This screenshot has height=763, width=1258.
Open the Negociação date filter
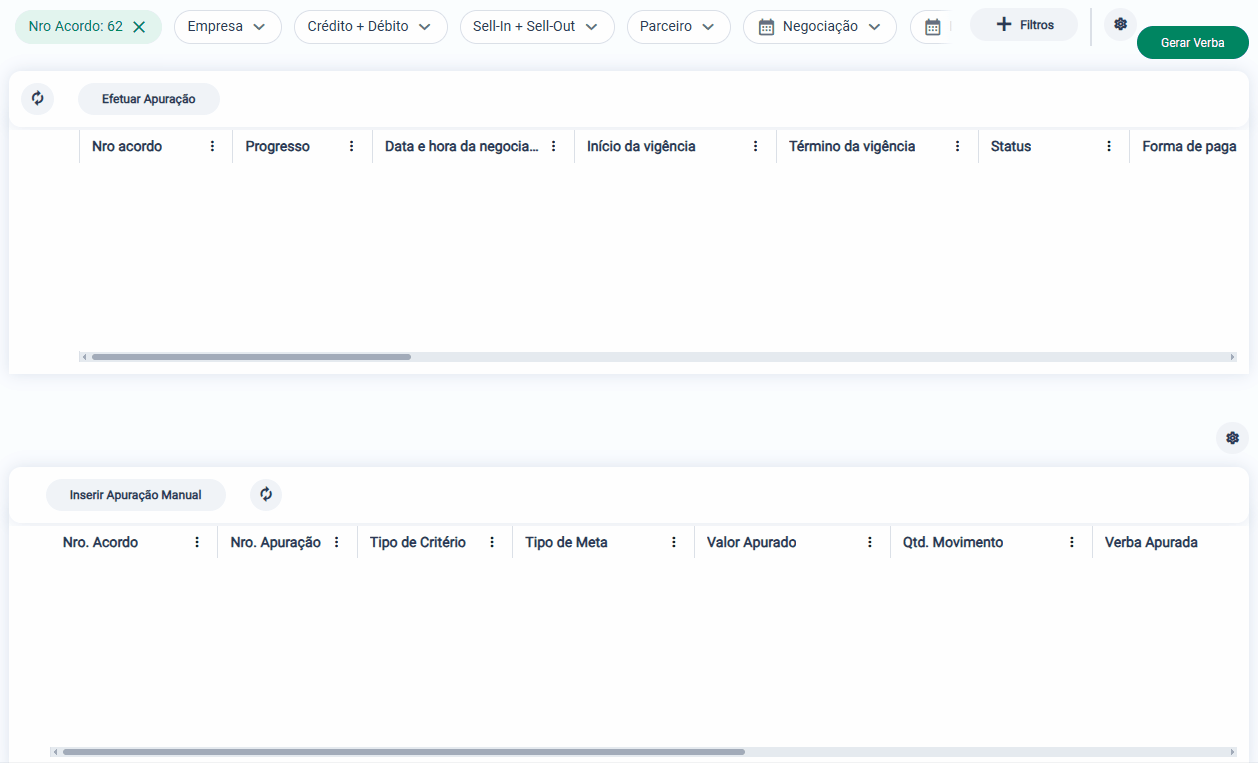click(x=819, y=27)
